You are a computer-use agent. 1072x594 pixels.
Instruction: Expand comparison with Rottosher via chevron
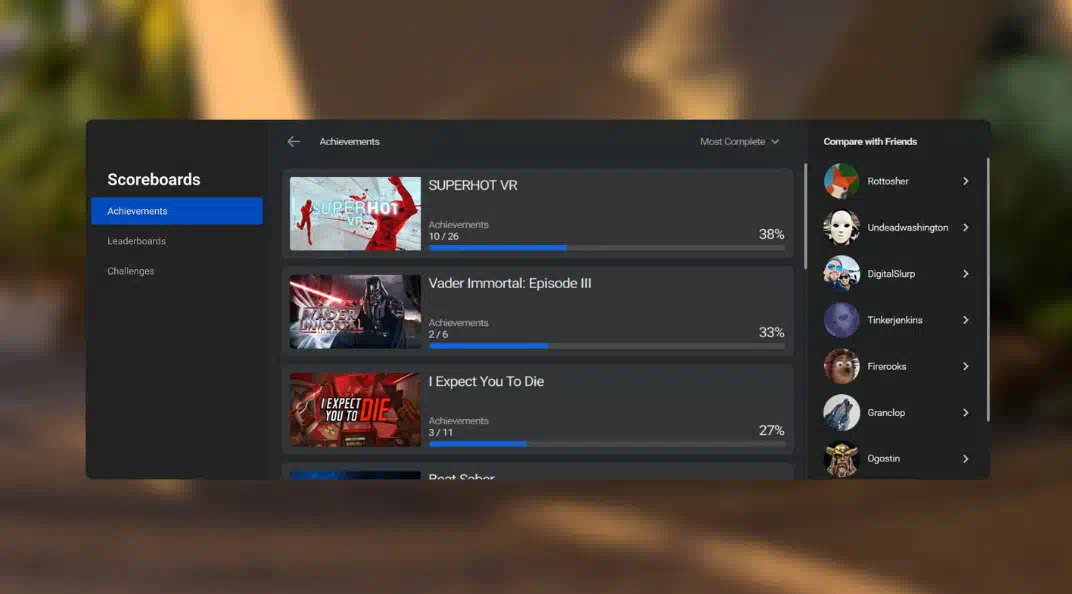[965, 181]
